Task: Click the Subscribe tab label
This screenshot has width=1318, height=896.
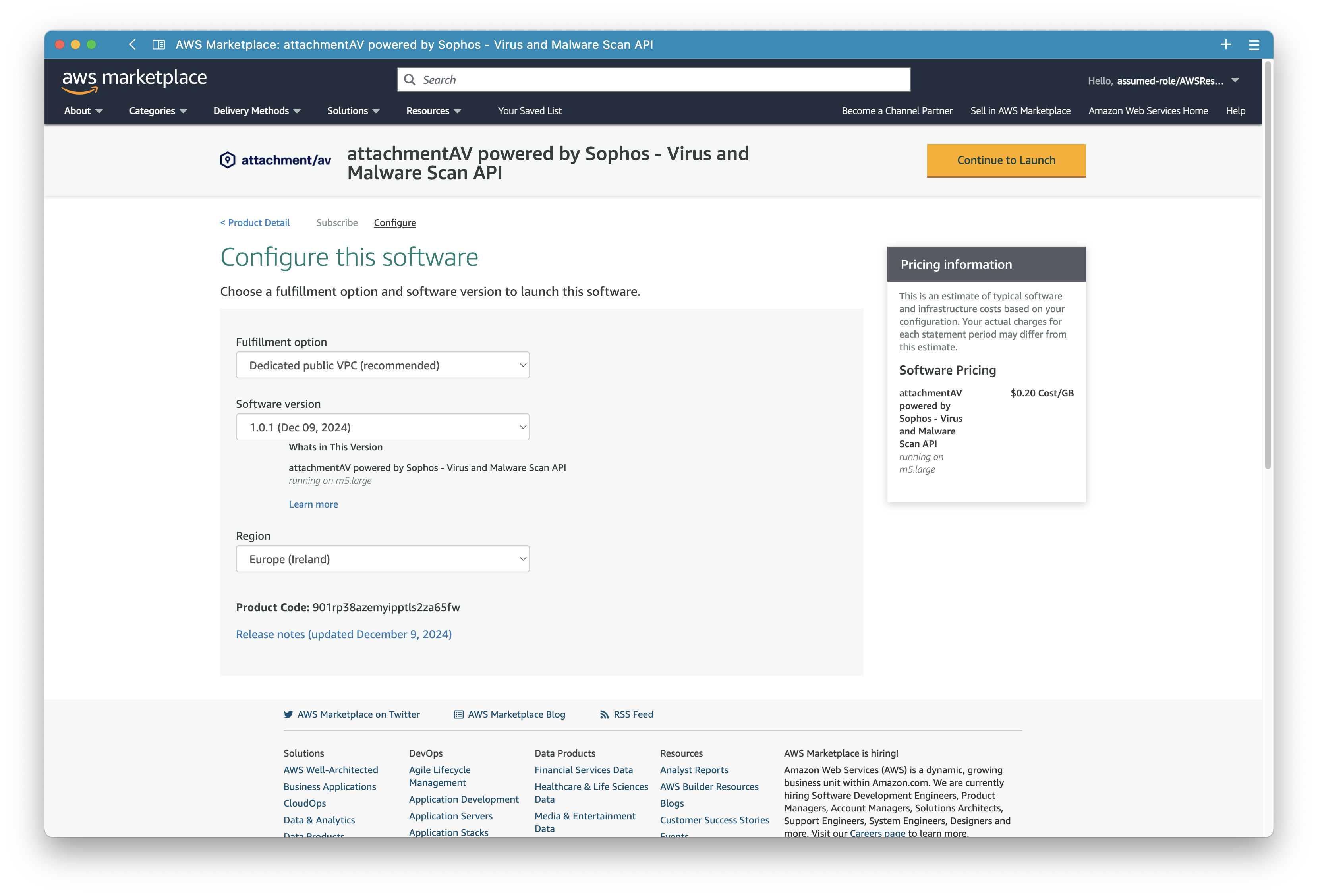Action: coord(337,222)
